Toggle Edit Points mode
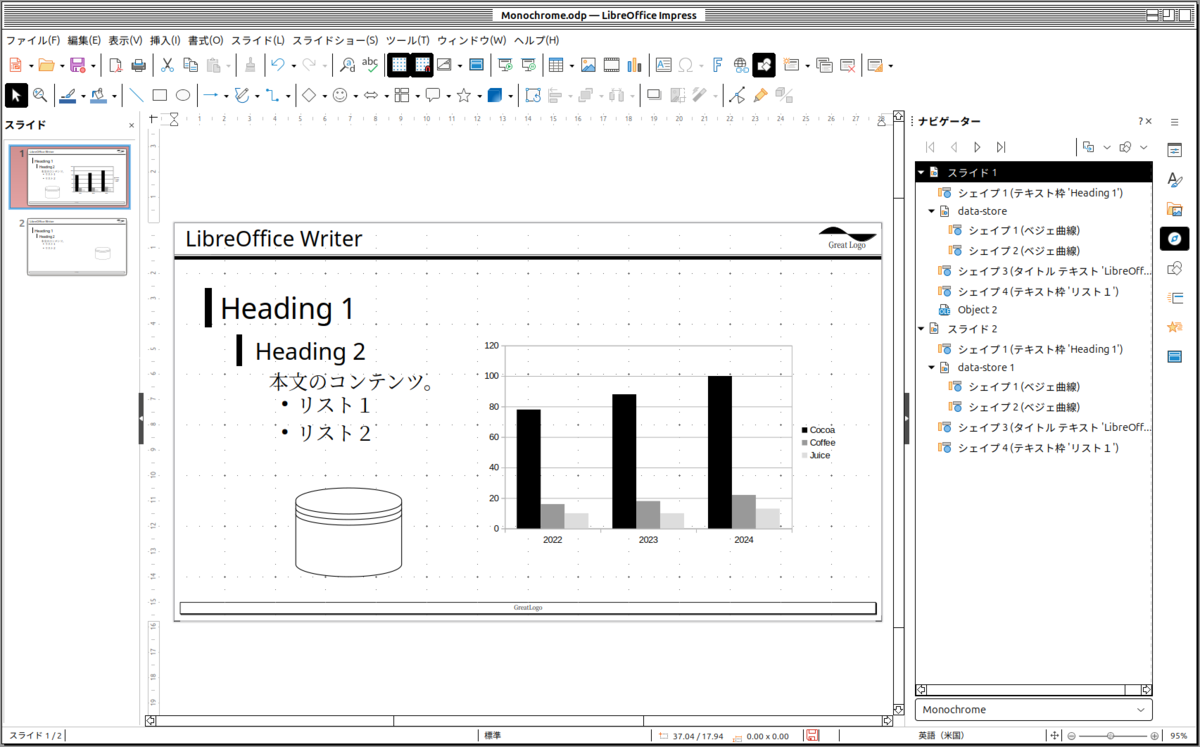This screenshot has height=747, width=1200. tap(737, 95)
